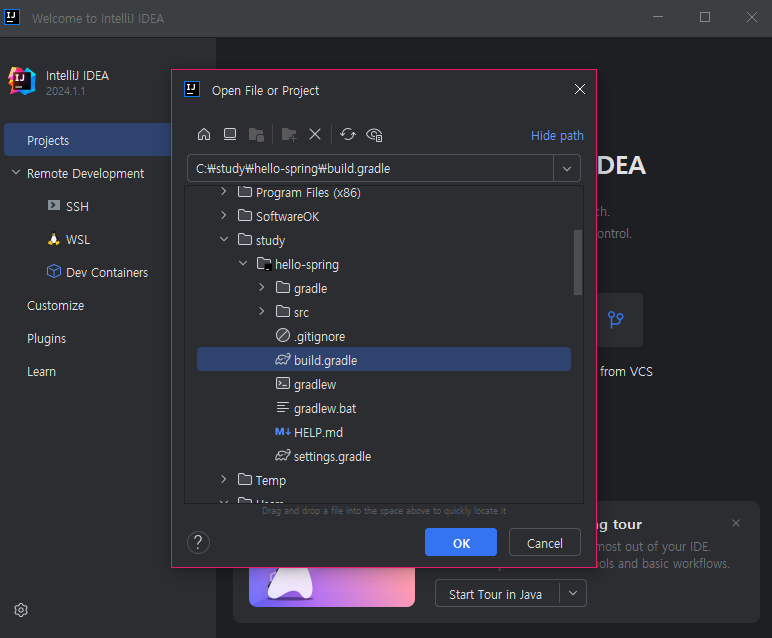This screenshot has height=638, width=772.
Task: Open the path history dropdown
Action: click(x=567, y=169)
